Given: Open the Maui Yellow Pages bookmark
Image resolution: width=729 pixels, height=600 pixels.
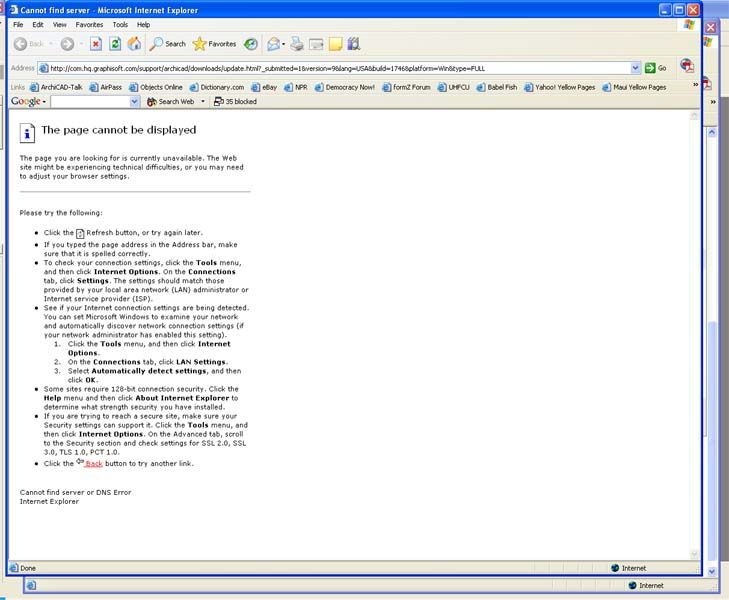Looking at the screenshot, I should click(634, 87).
